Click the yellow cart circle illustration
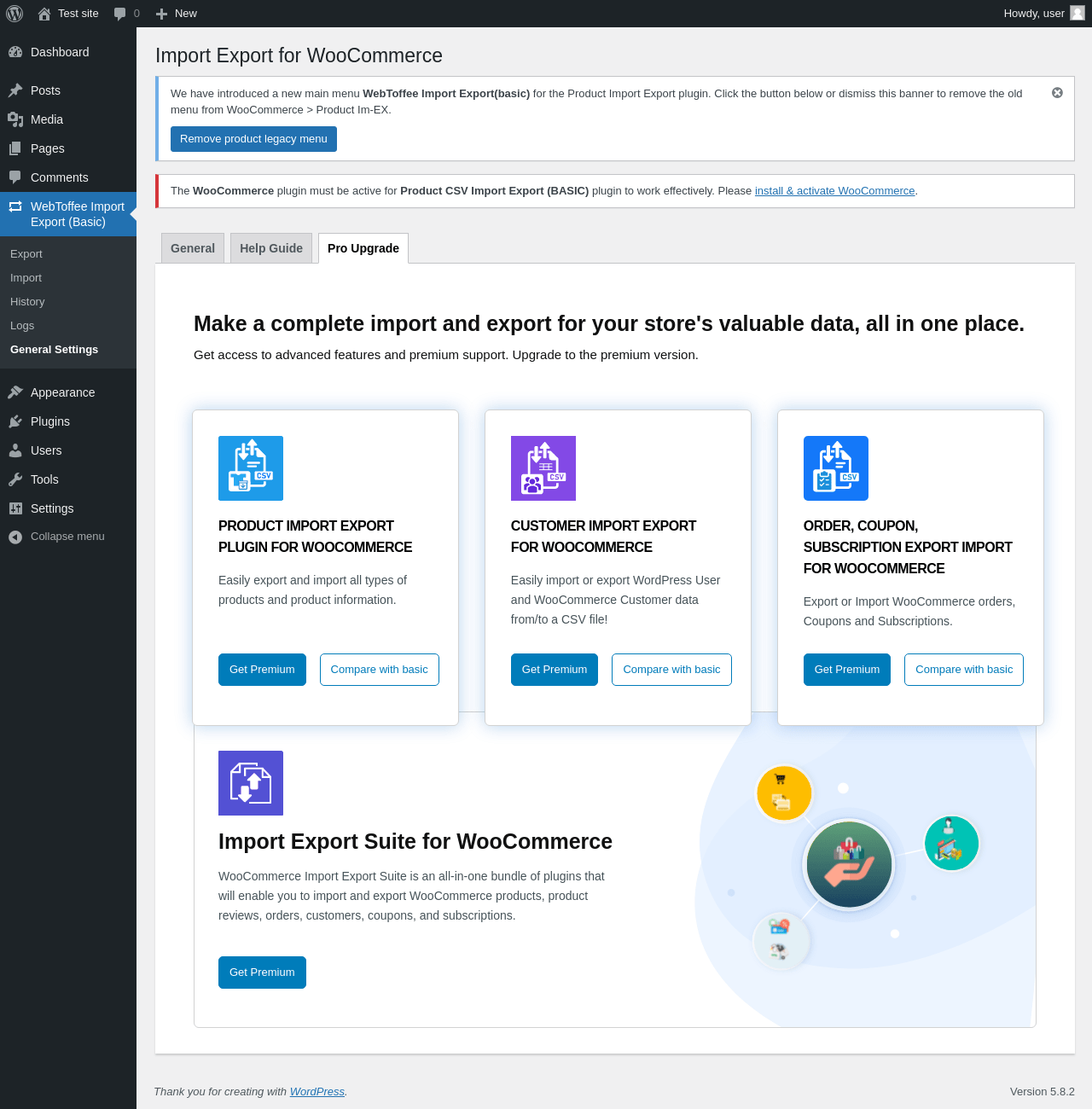The height and width of the screenshot is (1109, 1092). point(784,793)
